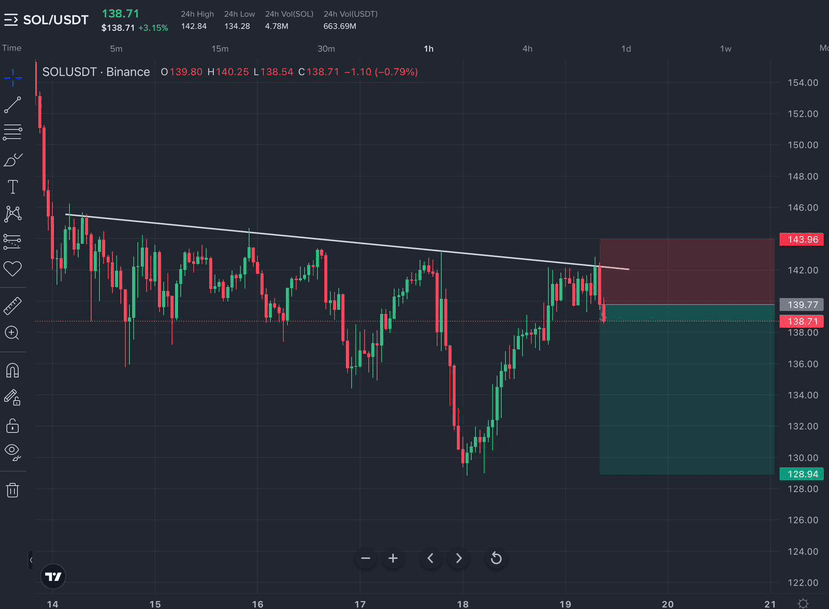
Task: Open the SOL/USDT pair list menu icon
Action: 11,20
